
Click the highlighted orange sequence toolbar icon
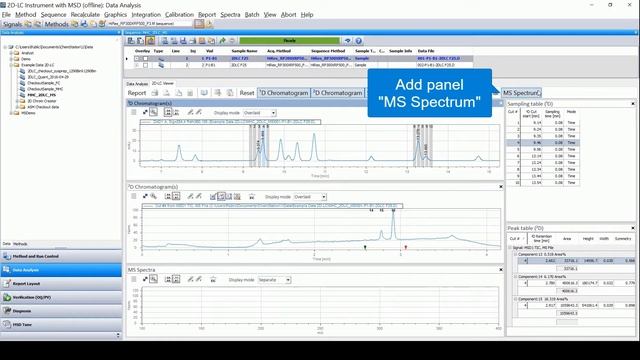tap(150, 41)
